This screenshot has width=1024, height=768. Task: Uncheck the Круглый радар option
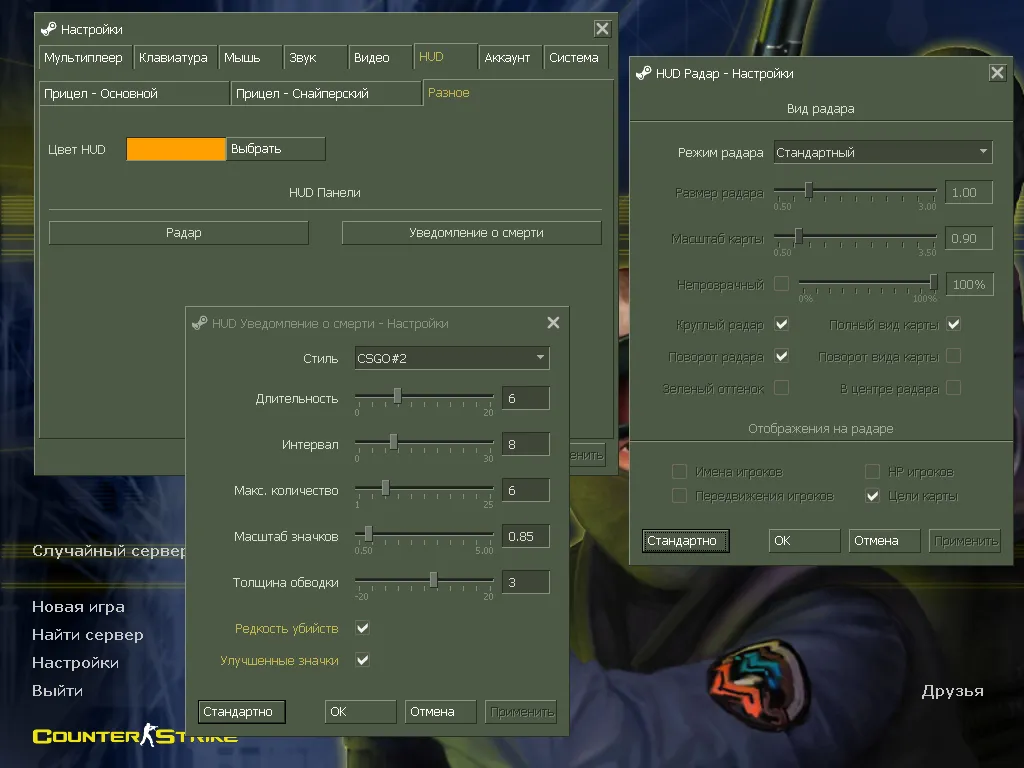click(782, 324)
